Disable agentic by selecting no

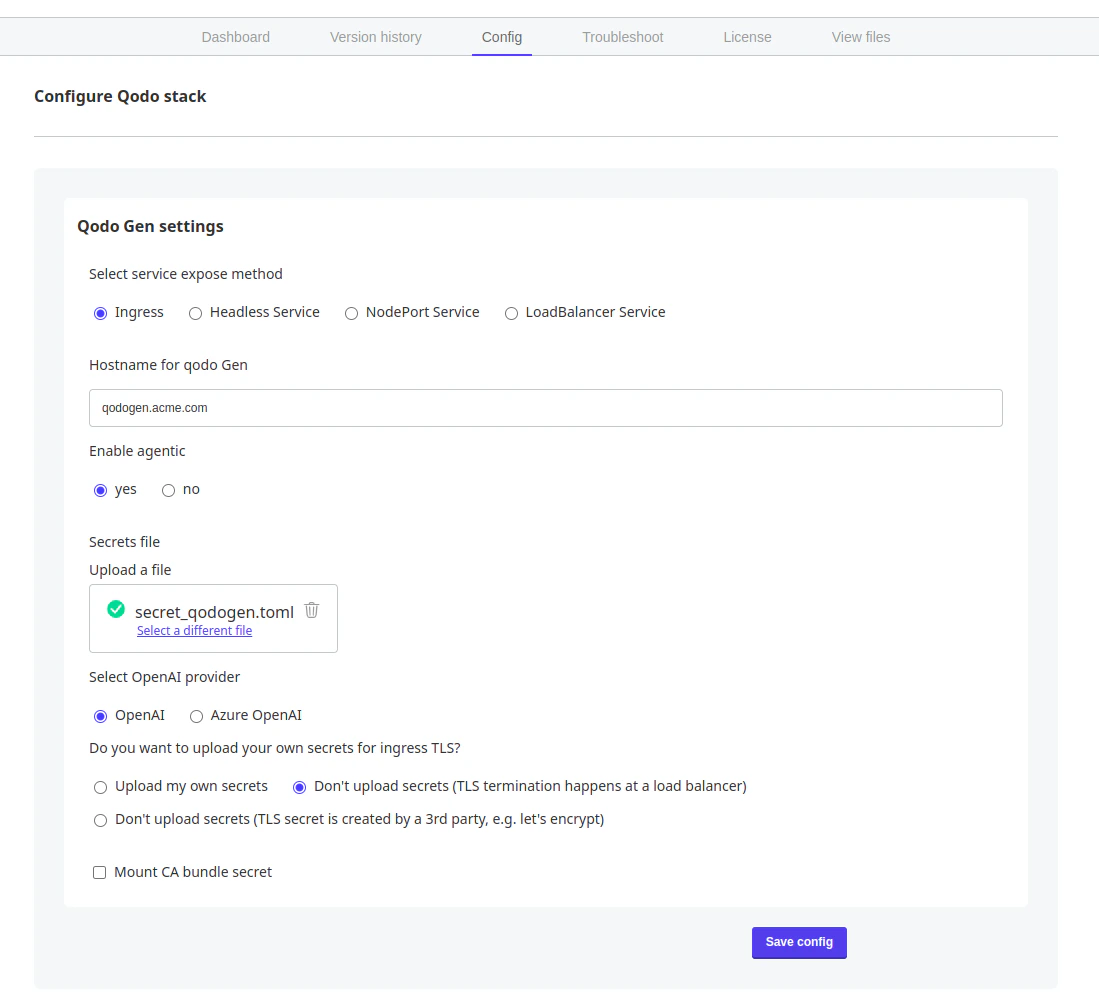point(168,490)
